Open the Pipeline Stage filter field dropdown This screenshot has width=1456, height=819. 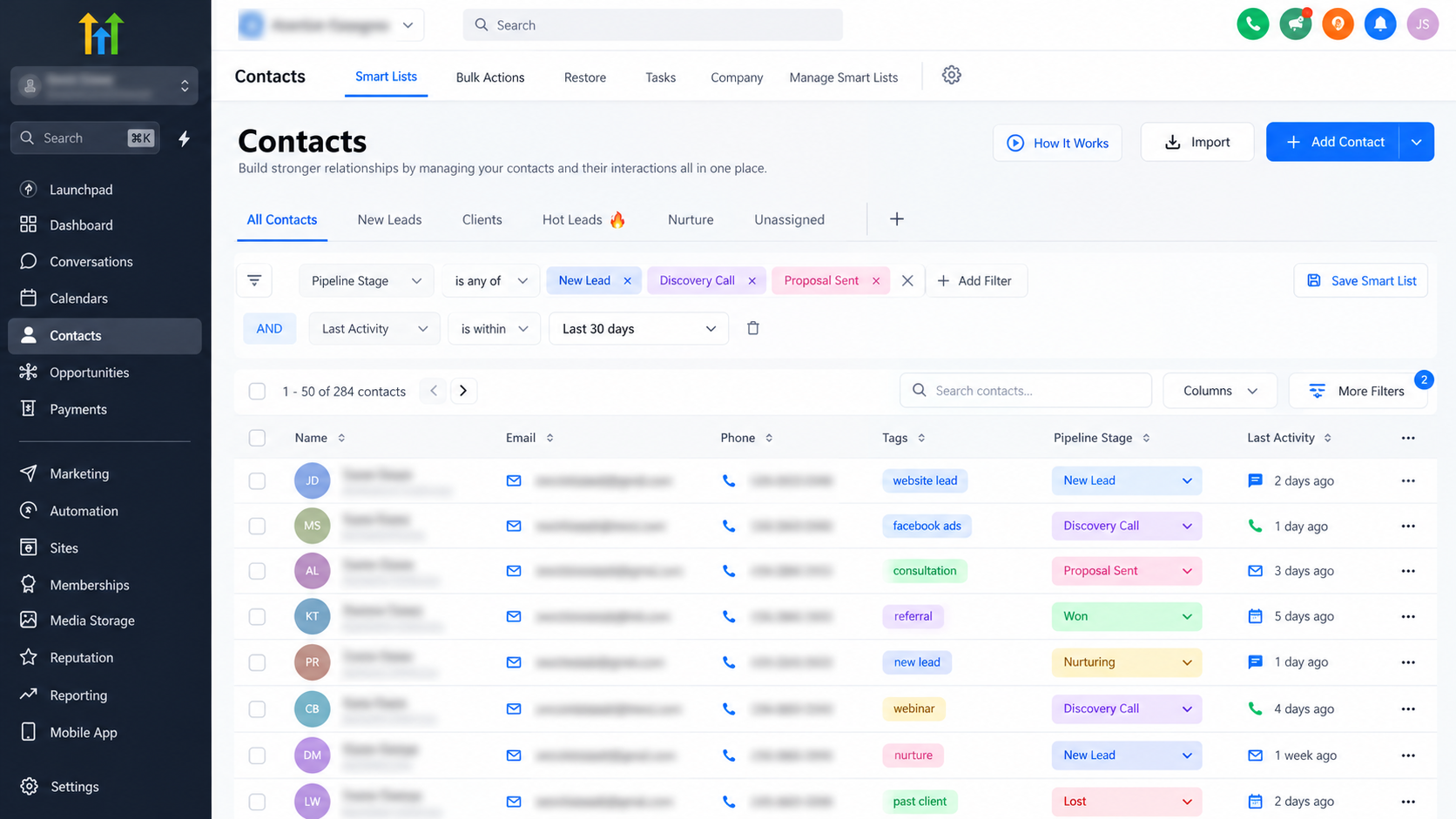coord(367,280)
